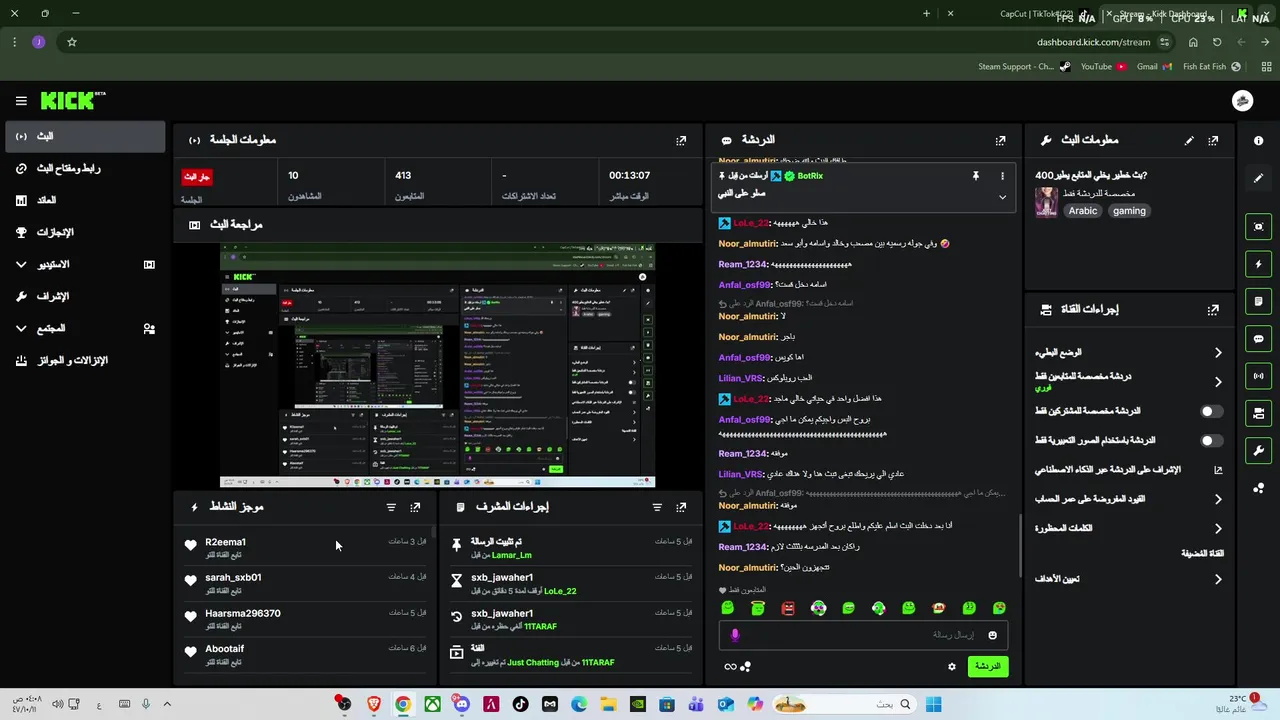The width and height of the screenshot is (1280, 720).
Task: Toggle emotes-only chat (الدردشة باستخدام الصور التعبيرية فقط)
Action: tap(1210, 440)
